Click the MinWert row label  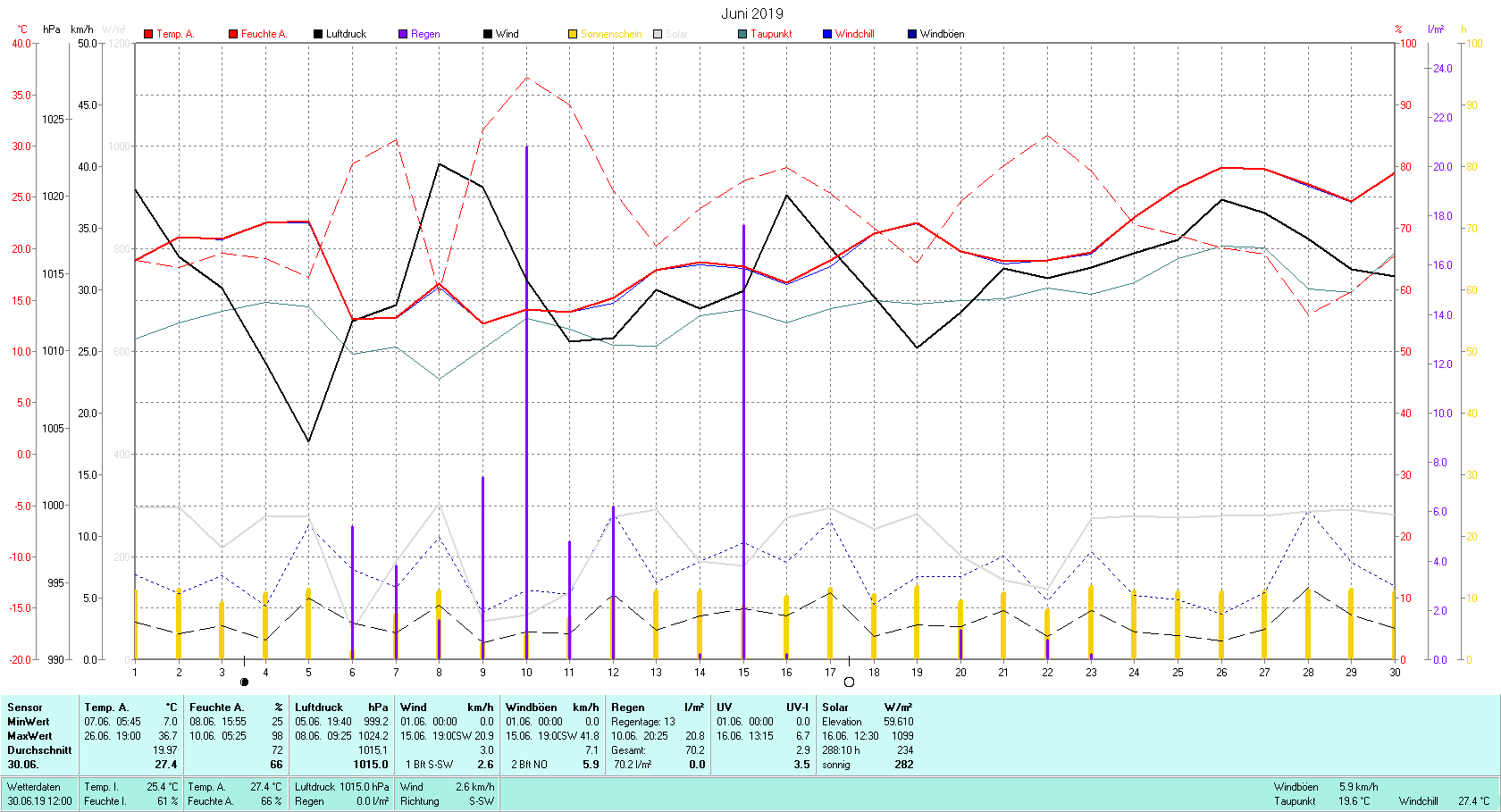29,722
